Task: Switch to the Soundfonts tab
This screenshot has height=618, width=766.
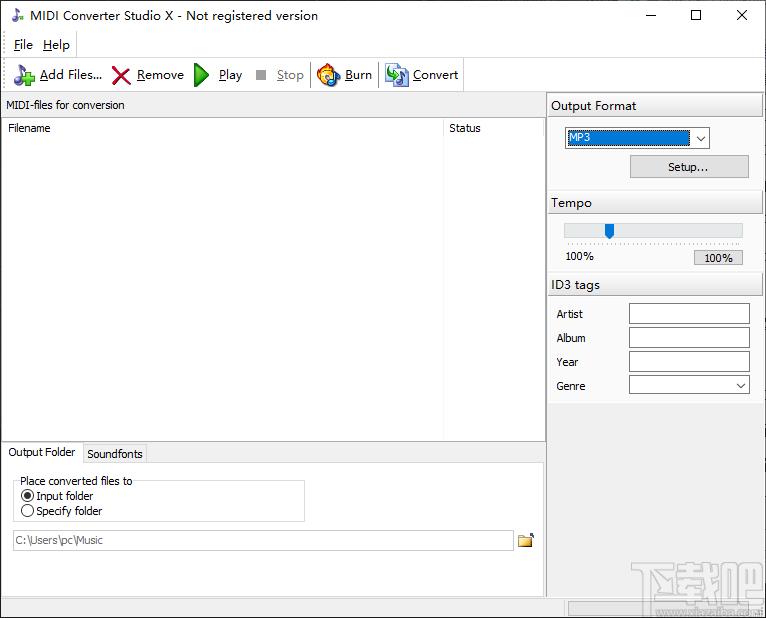Action: [x=115, y=453]
